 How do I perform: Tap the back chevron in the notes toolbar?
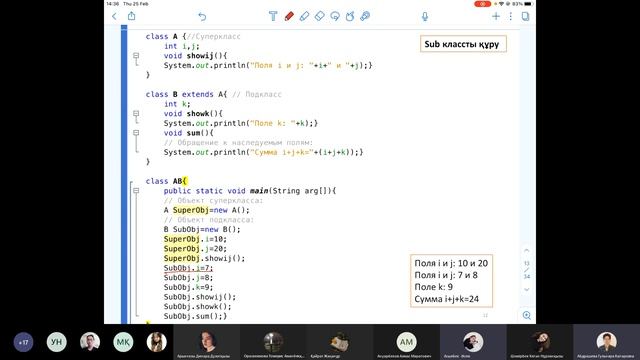coord(114,16)
